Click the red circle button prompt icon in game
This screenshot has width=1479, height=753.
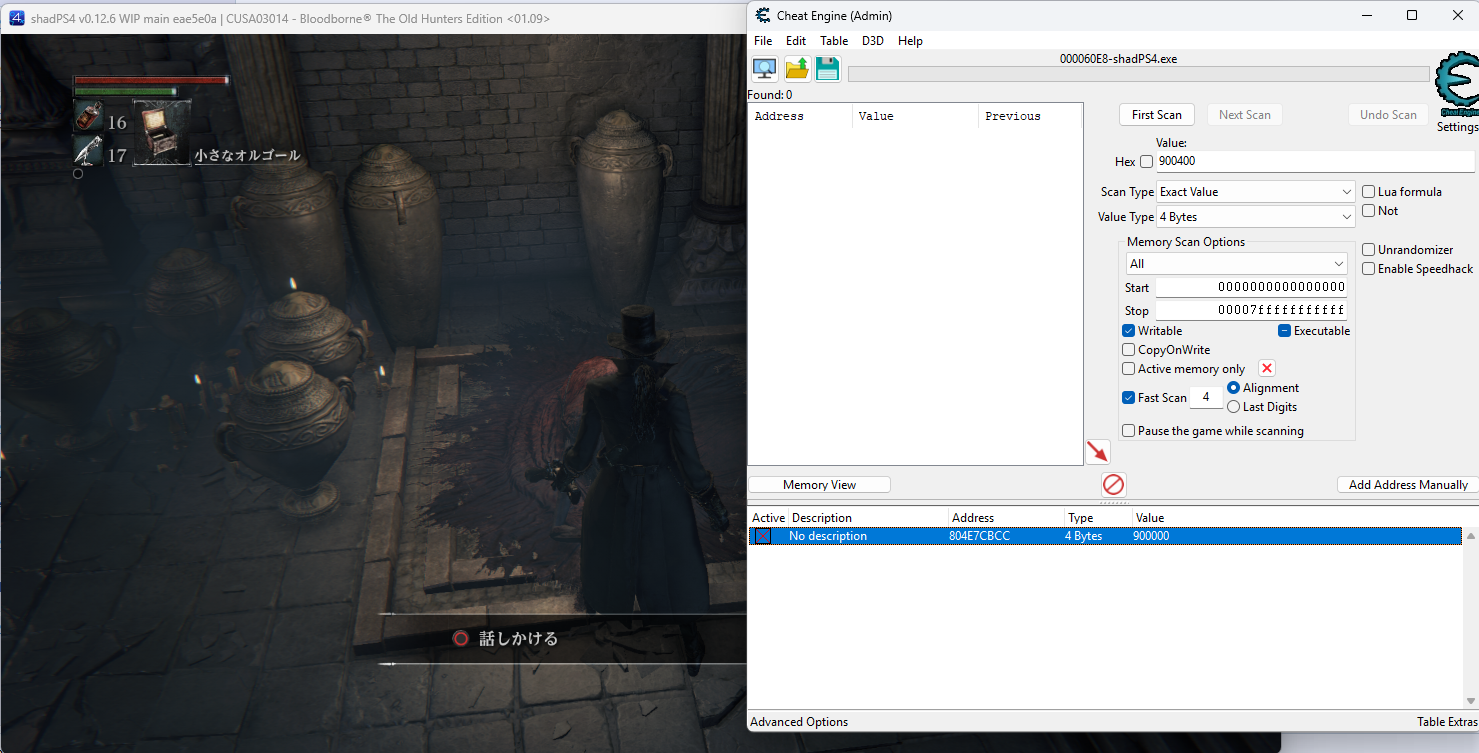(x=460, y=638)
